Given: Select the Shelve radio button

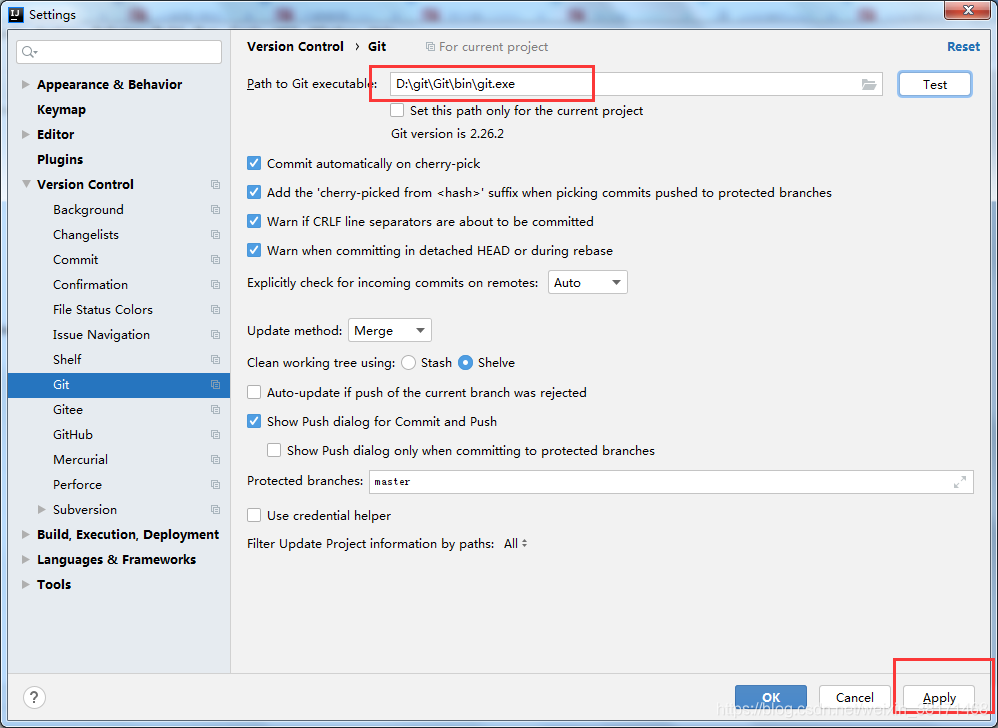Looking at the screenshot, I should pos(466,363).
